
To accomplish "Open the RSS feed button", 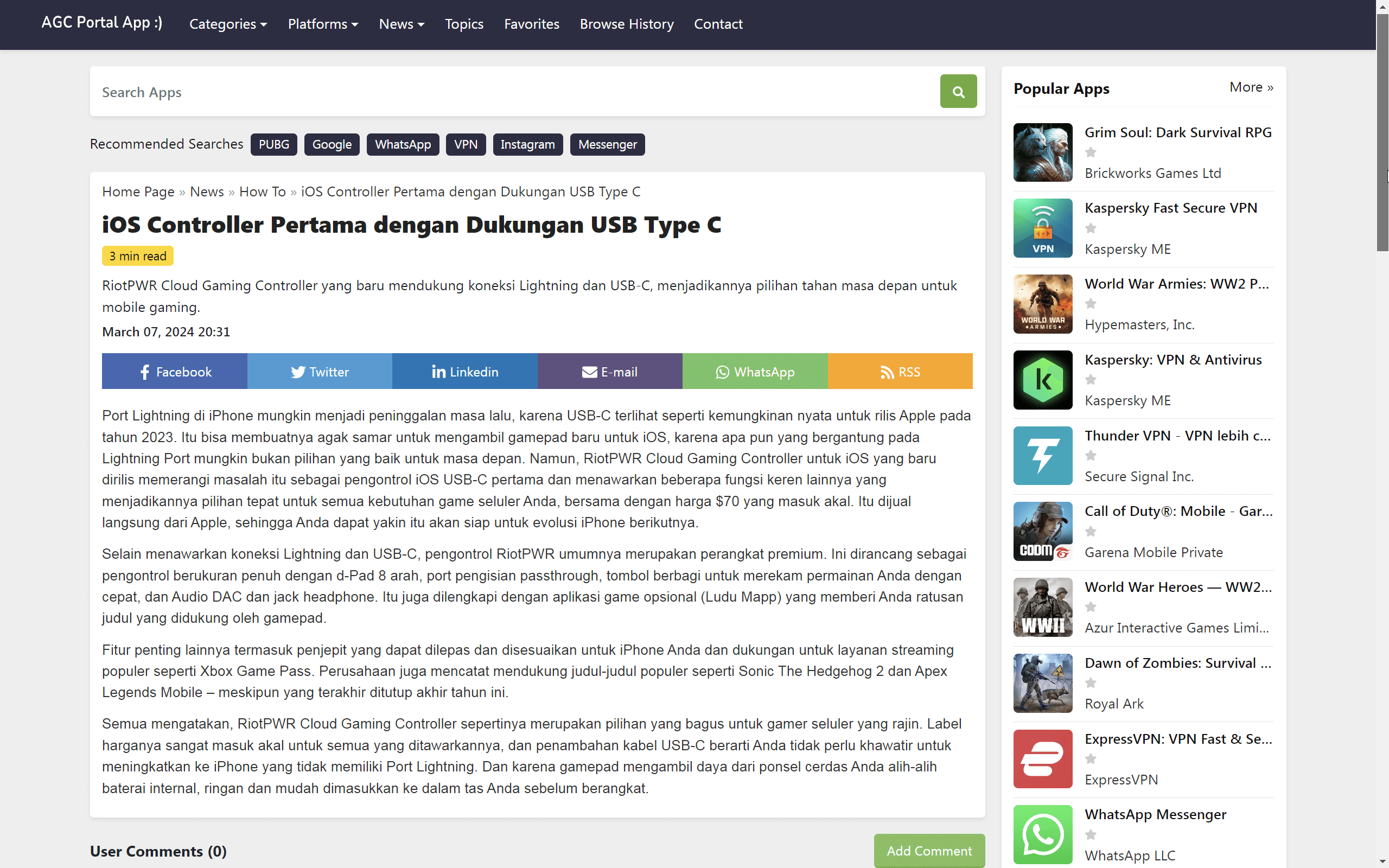I will coord(901,372).
